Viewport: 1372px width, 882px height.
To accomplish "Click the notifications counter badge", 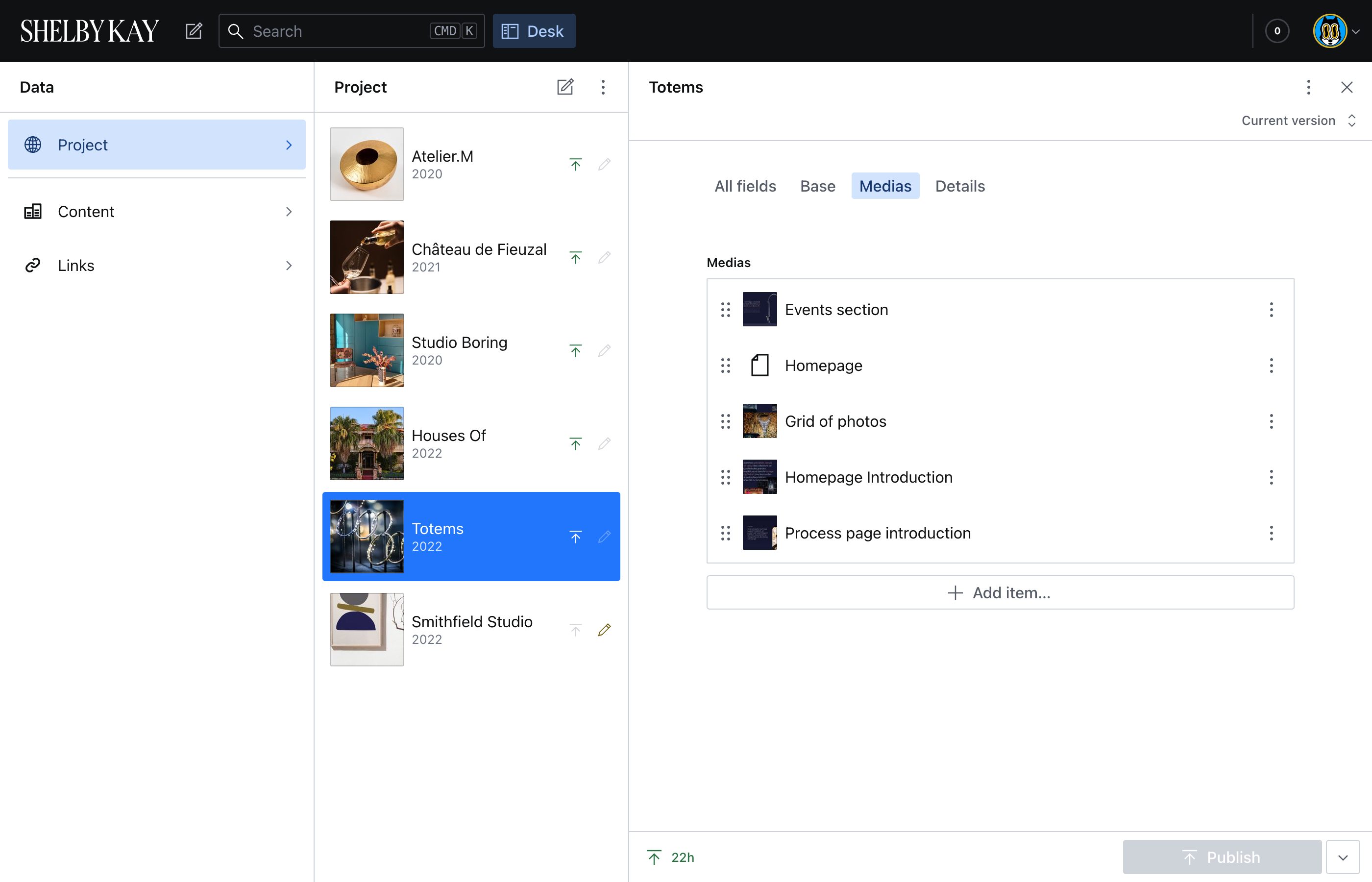I will point(1276,31).
